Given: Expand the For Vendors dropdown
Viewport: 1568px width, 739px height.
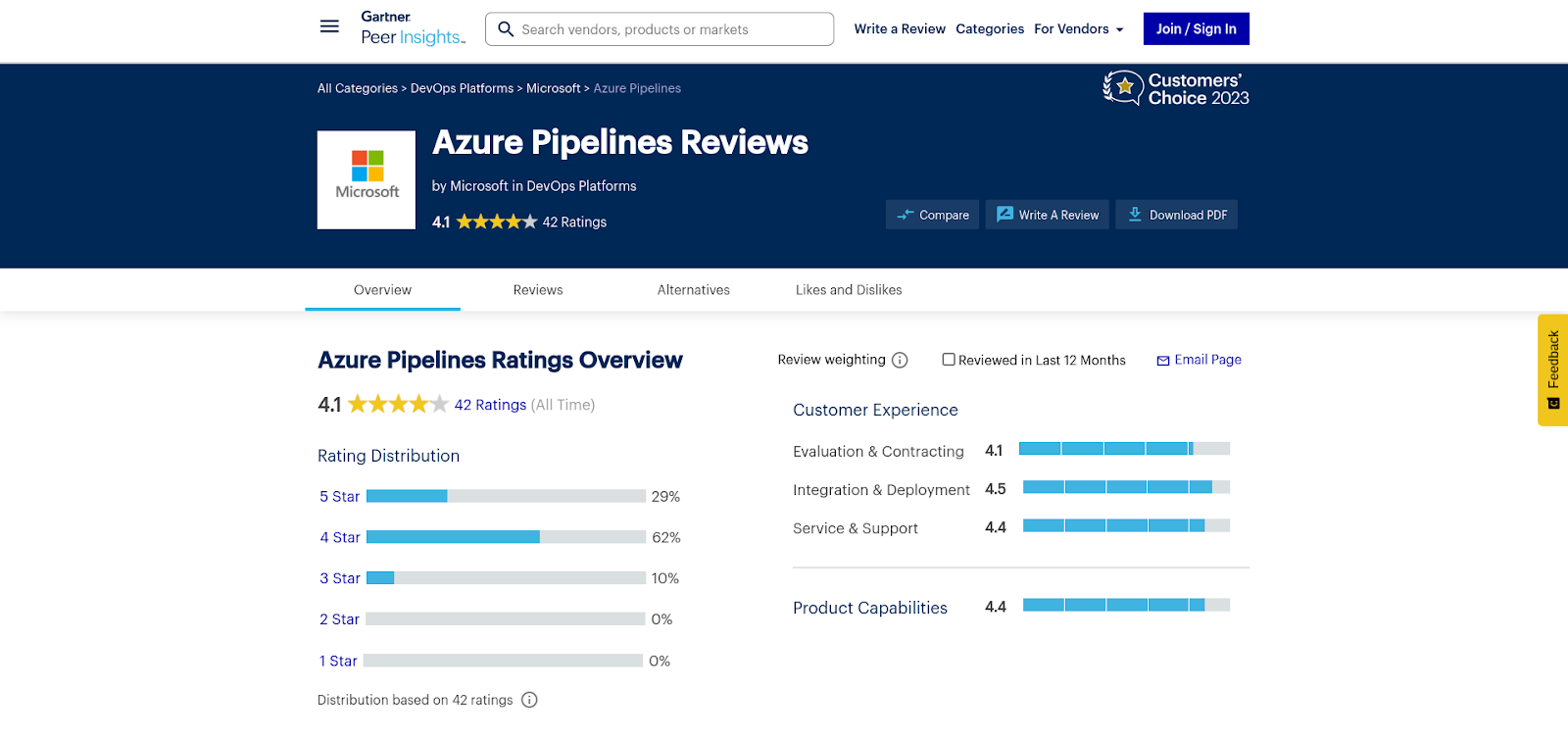Looking at the screenshot, I should (x=1079, y=29).
